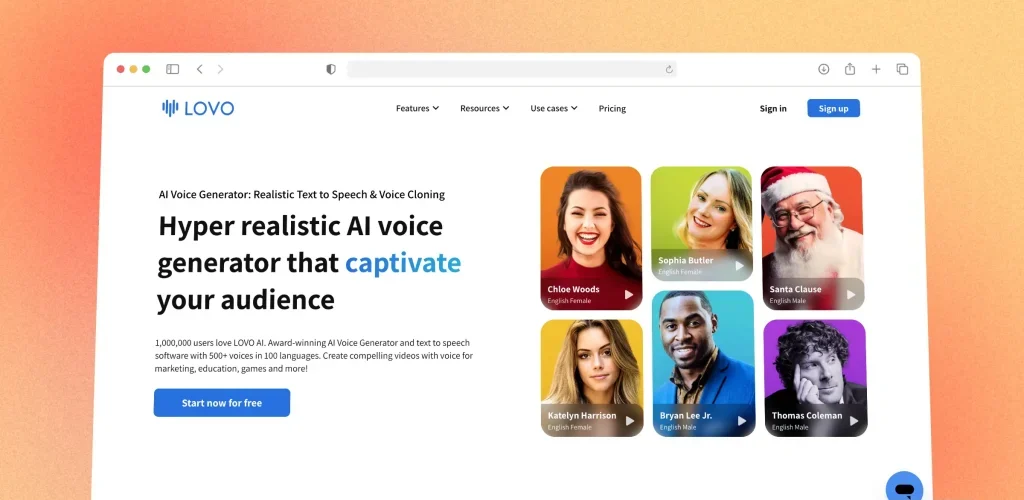Viewport: 1024px width, 500px height.
Task: Play the Sophia Butler voice sample
Action: [739, 266]
